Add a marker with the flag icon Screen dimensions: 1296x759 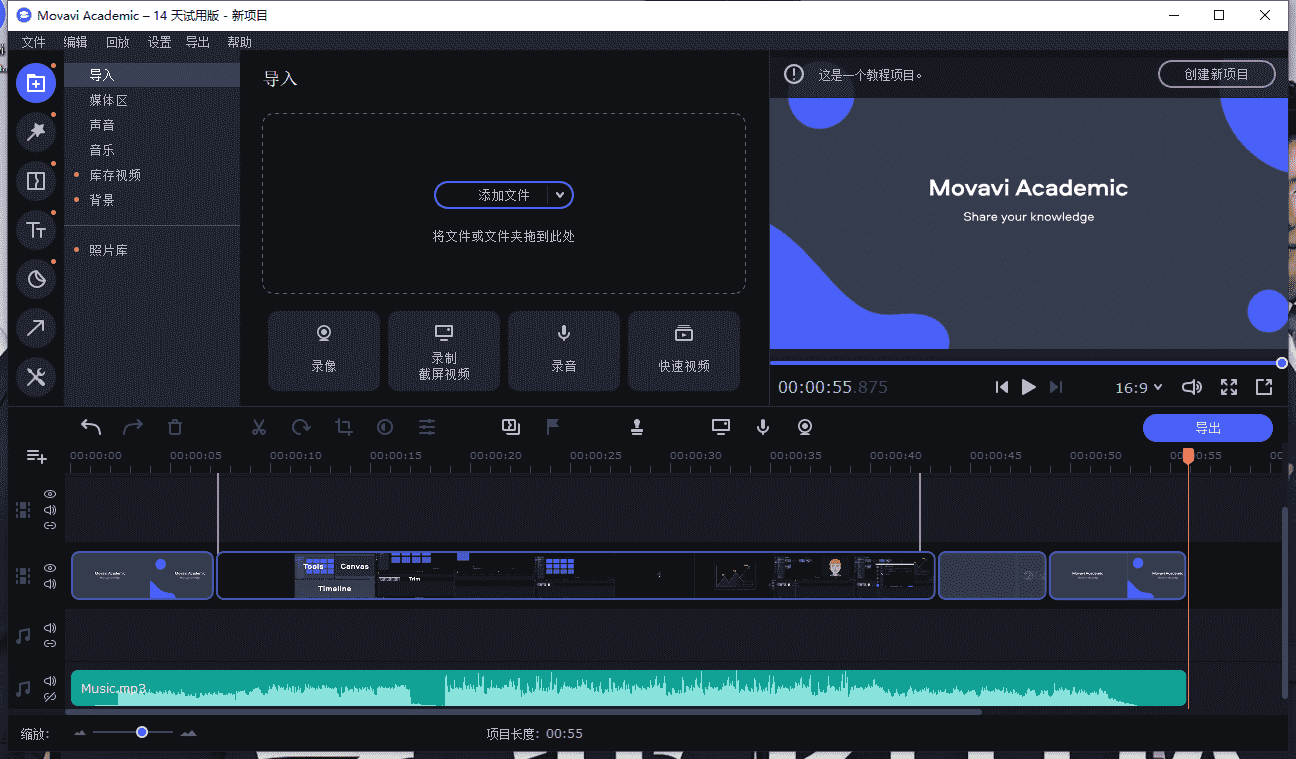point(553,427)
